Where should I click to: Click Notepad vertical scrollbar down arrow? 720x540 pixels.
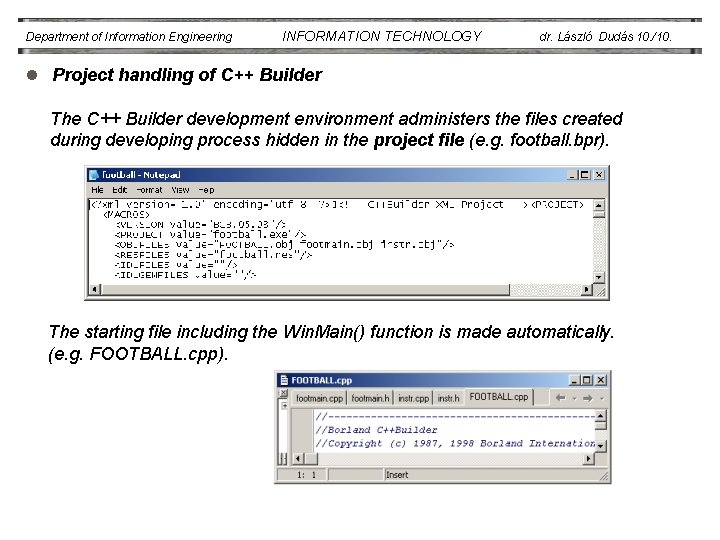[x=598, y=277]
